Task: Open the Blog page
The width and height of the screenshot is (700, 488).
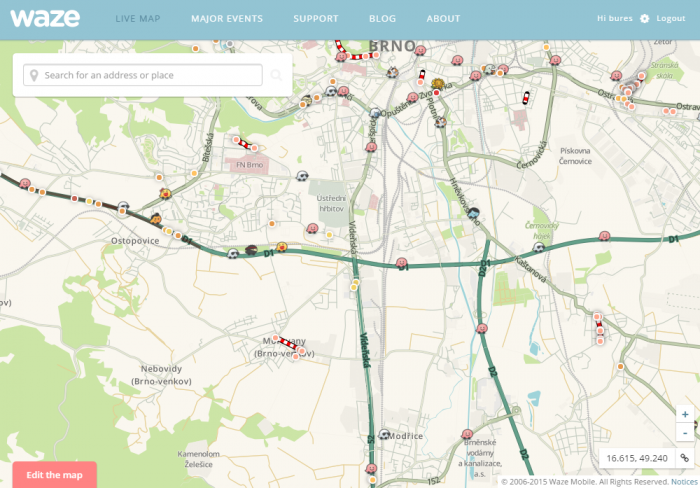Action: (382, 19)
